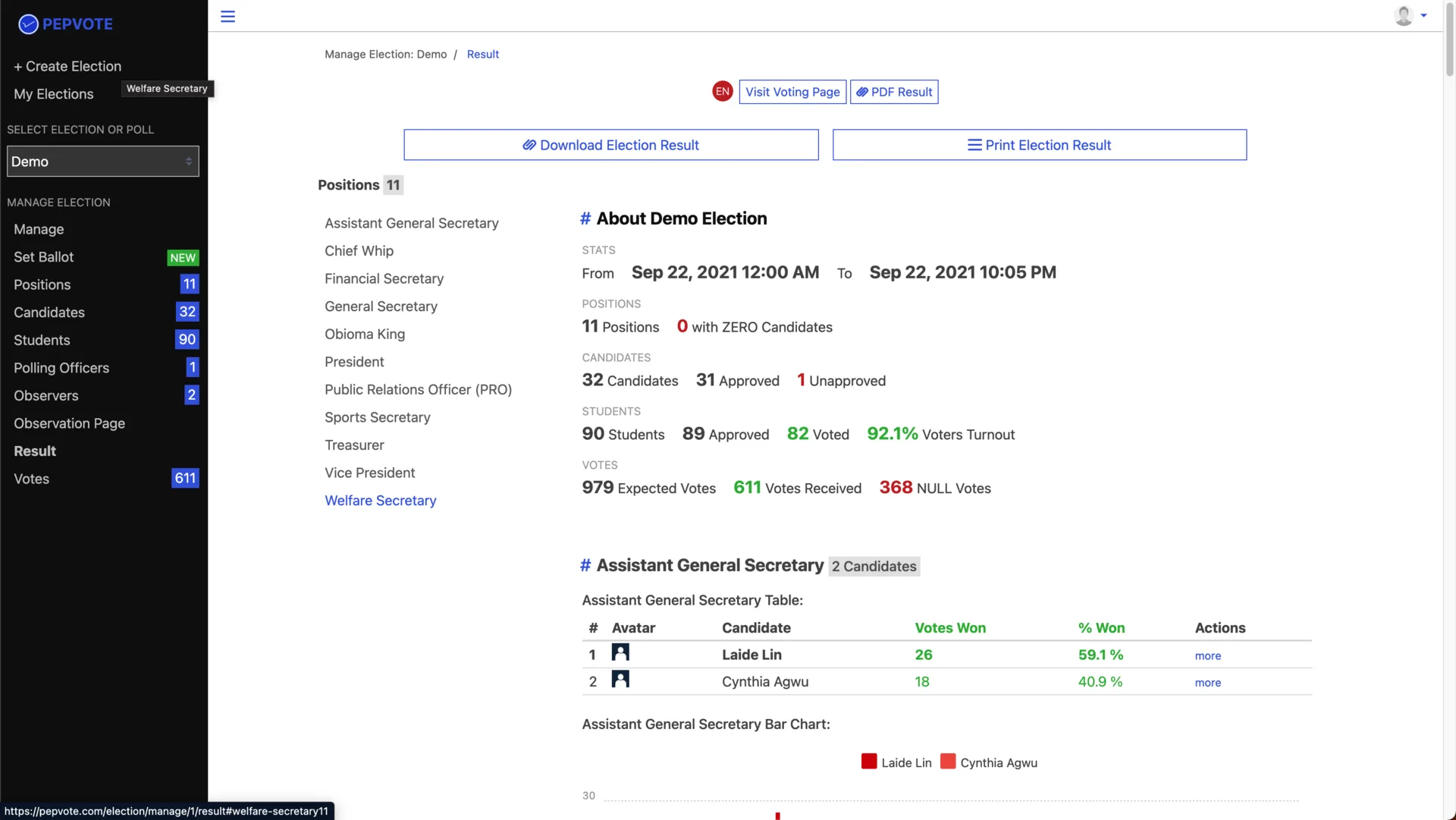Screen dimensions: 1456x820
Task: Toggle the hamburger sidebar menu icon
Action: [x=227, y=16]
